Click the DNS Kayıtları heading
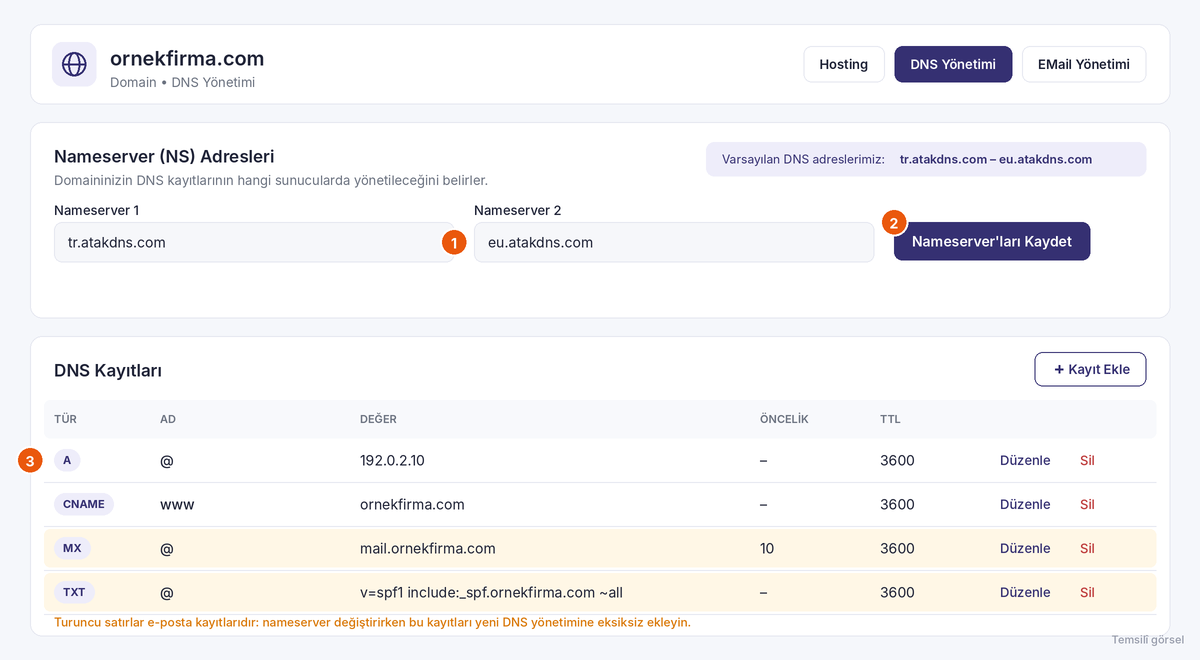 [108, 371]
